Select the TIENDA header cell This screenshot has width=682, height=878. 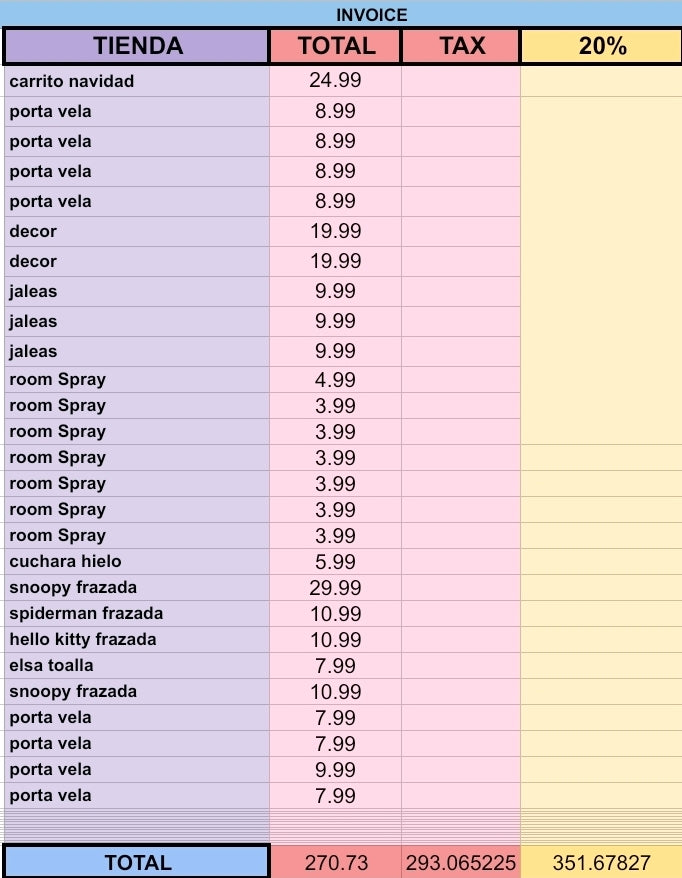tap(137, 46)
